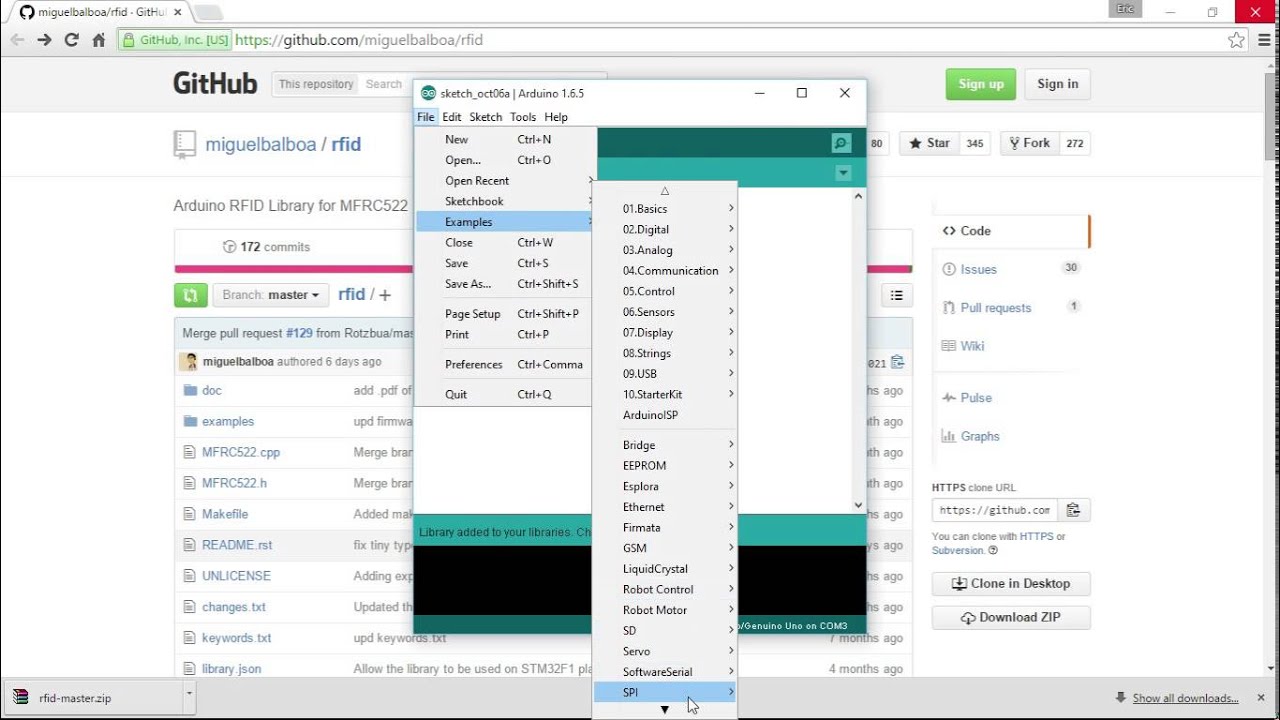Click the repository book icon
The height and width of the screenshot is (720, 1280).
tap(184, 144)
